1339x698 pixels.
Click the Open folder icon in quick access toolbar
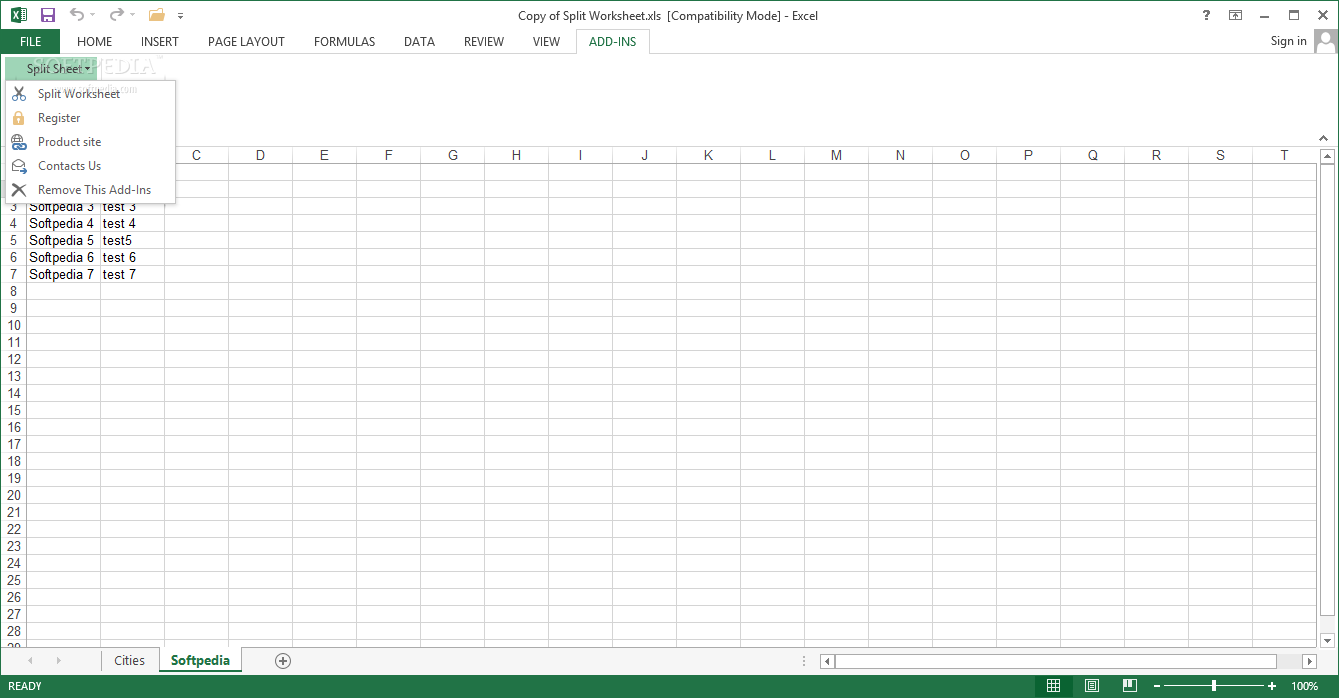pyautogui.click(x=156, y=15)
